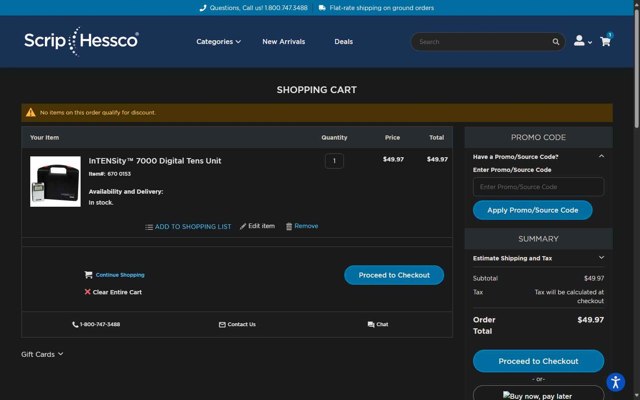Open InTENSity 7000 Digital Tens Unit product title
640x400 pixels.
pos(155,161)
